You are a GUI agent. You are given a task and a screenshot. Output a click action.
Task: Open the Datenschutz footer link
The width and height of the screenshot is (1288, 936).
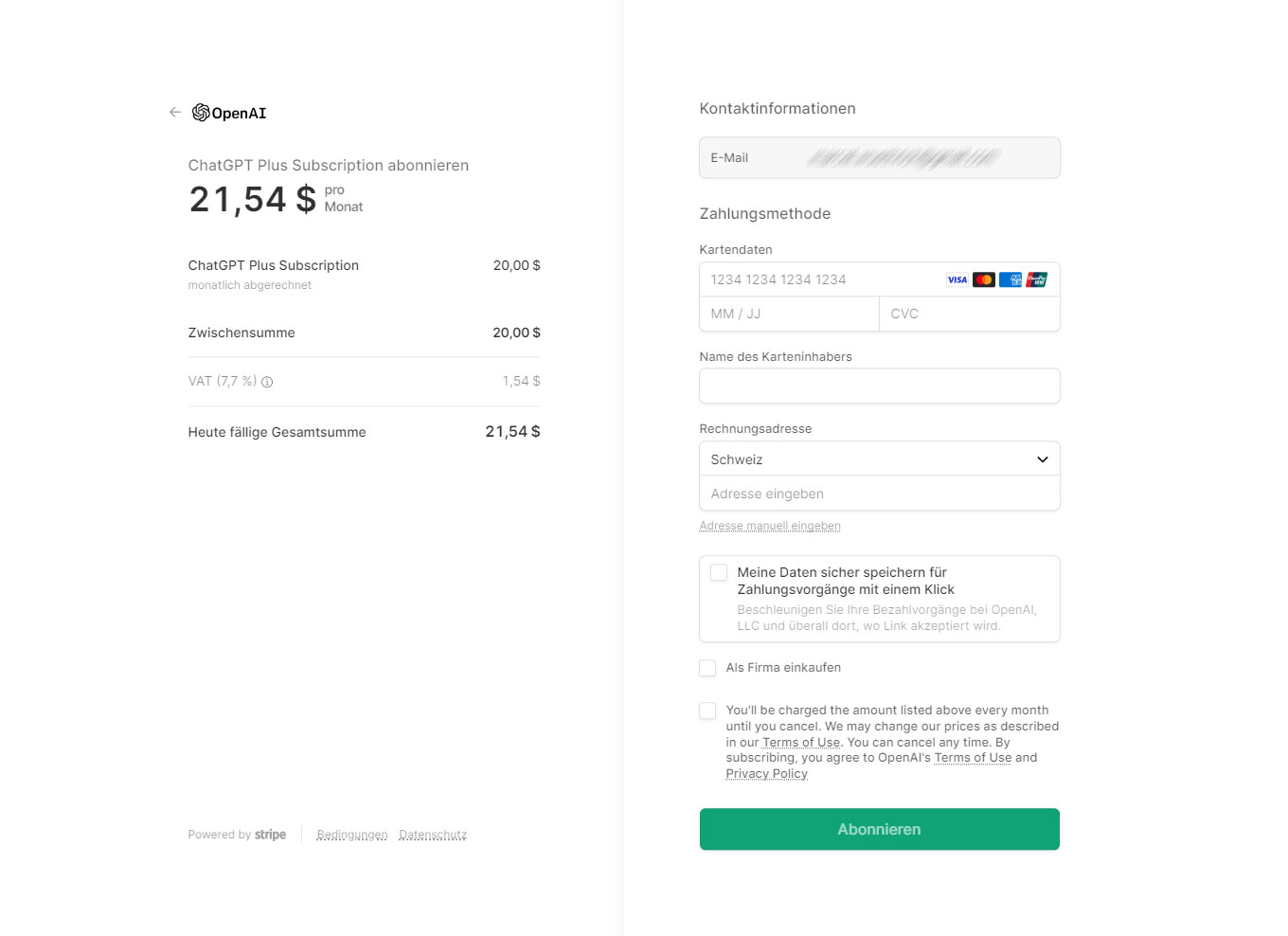pos(433,835)
